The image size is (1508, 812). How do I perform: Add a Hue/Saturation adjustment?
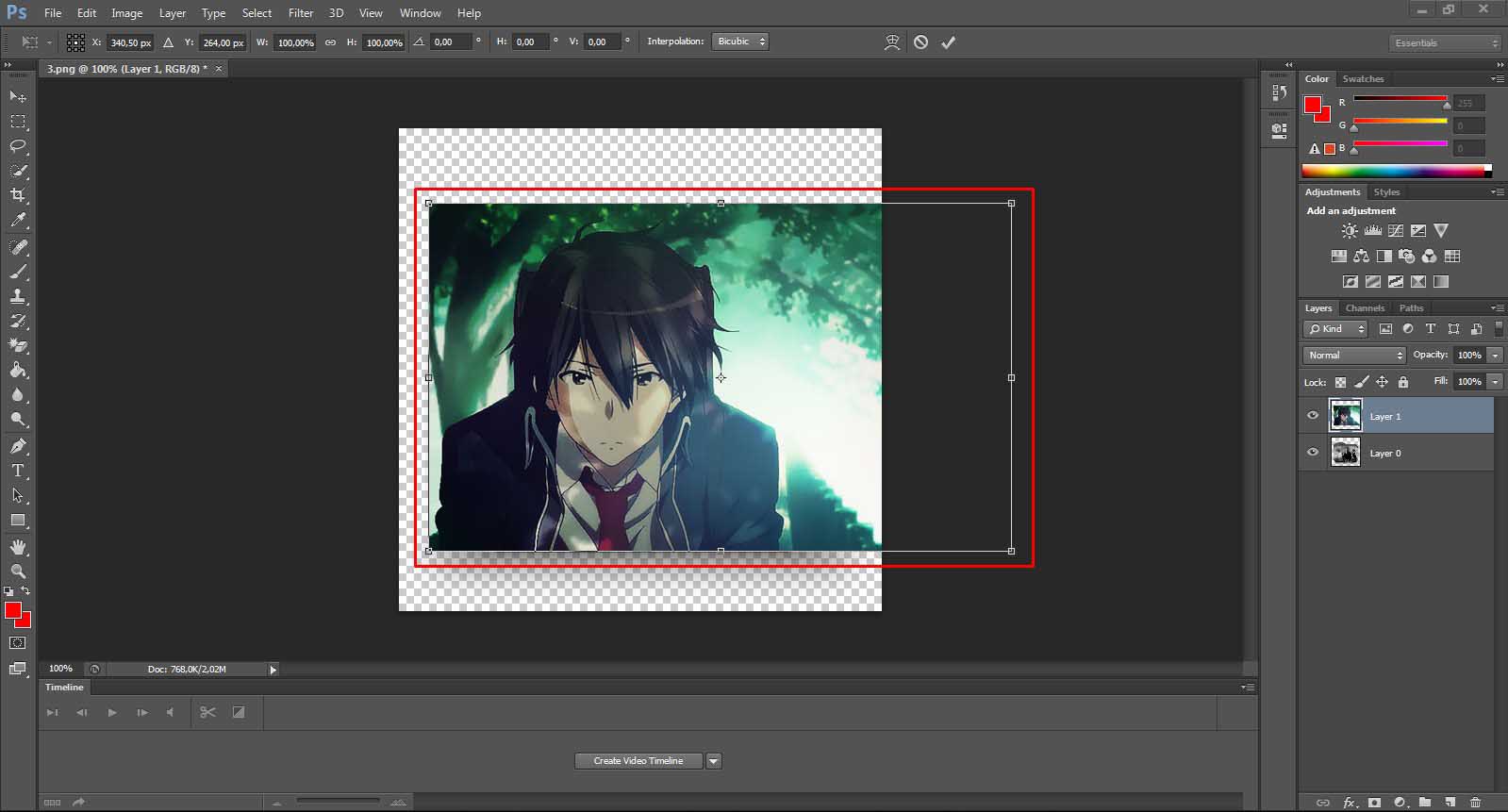[1339, 257]
